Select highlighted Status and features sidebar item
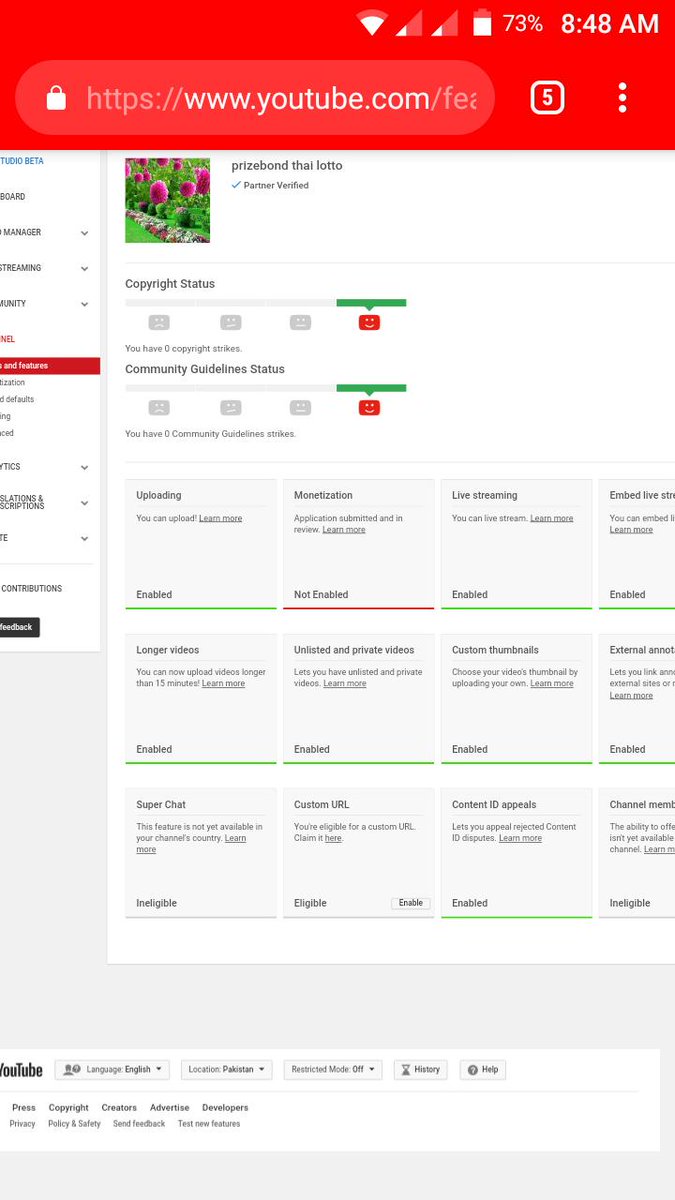Screen dimensions: 675x1200 point(50,366)
